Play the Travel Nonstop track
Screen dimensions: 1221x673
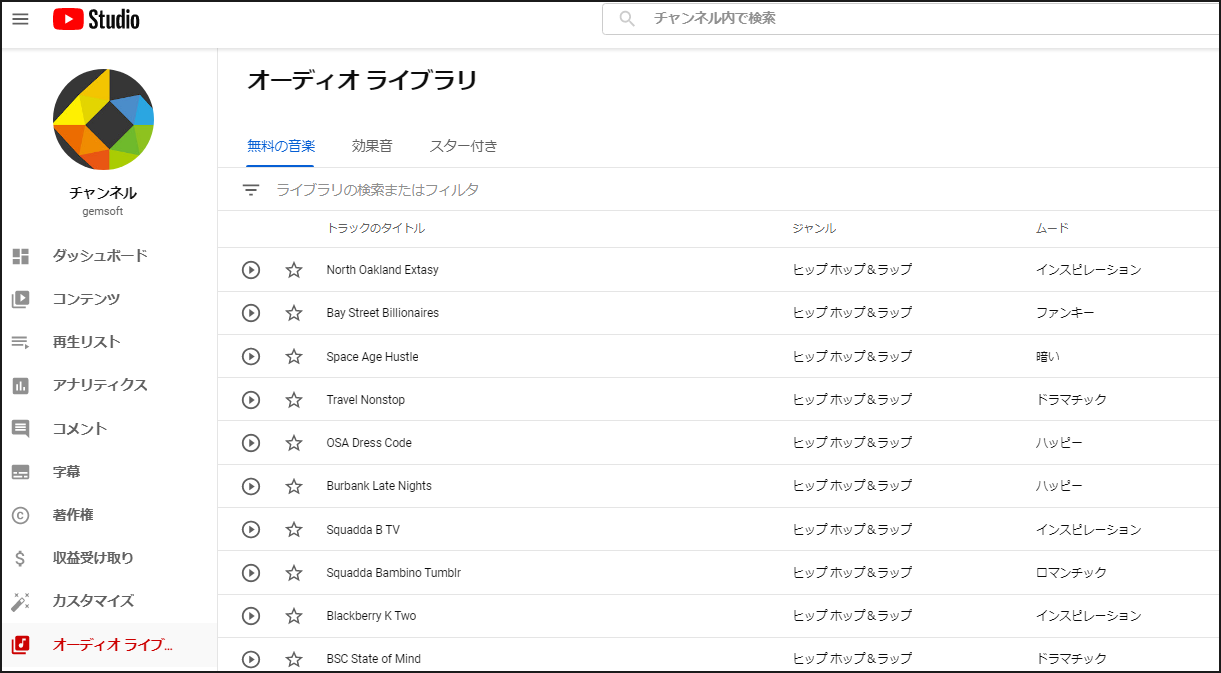[251, 400]
